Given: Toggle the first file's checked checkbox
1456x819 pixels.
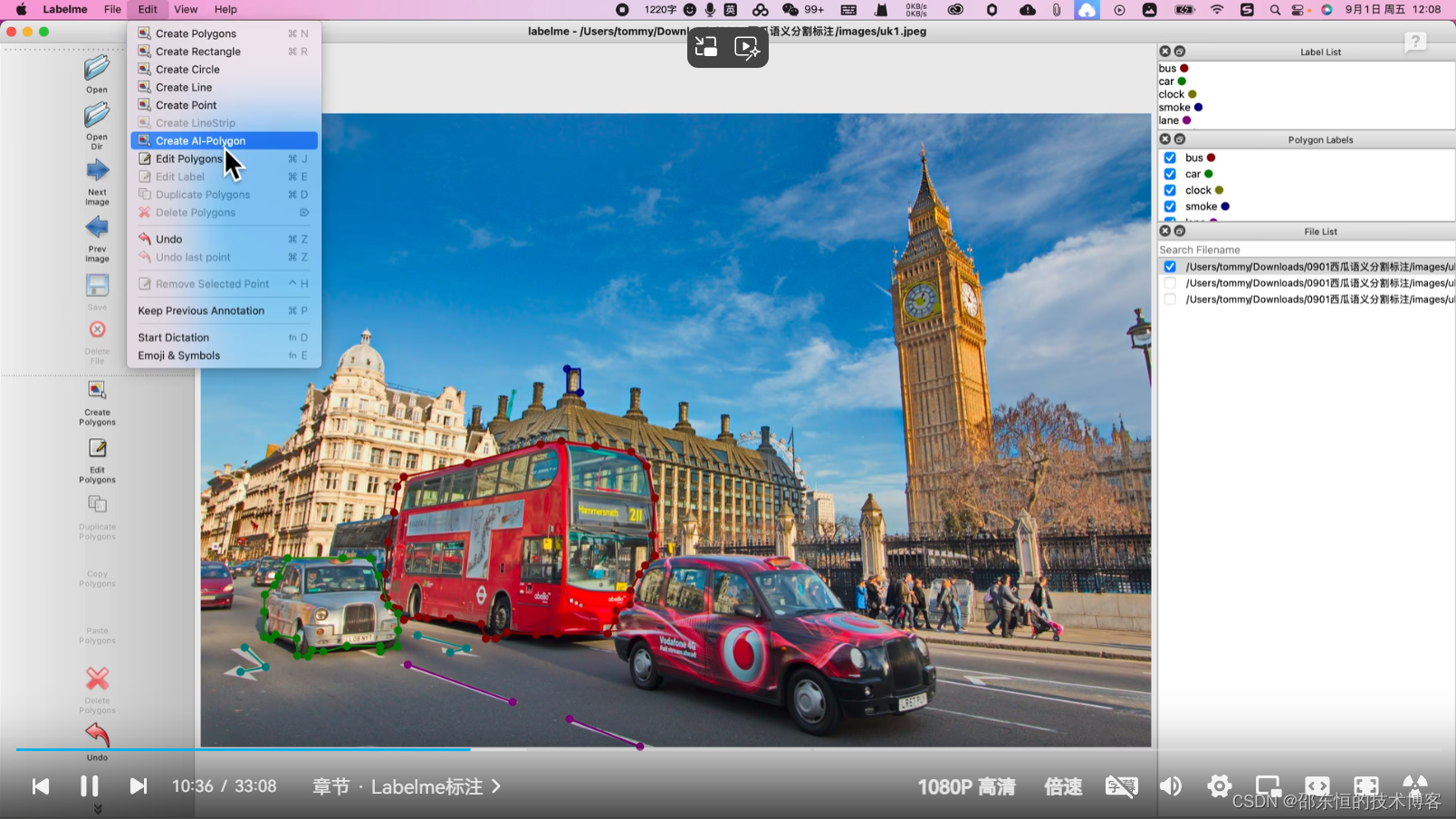Looking at the screenshot, I should (x=1170, y=267).
